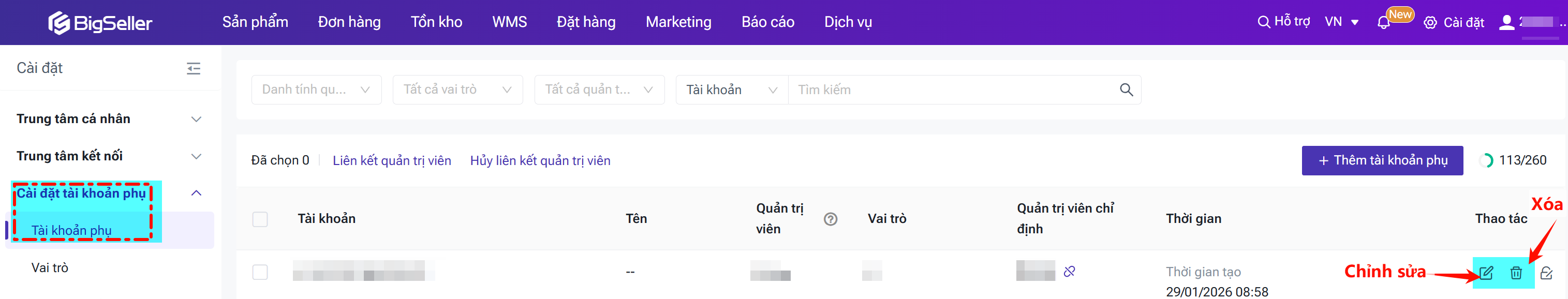Click the unlink icon beside designated admin
The image size is (1568, 299).
point(1069,272)
